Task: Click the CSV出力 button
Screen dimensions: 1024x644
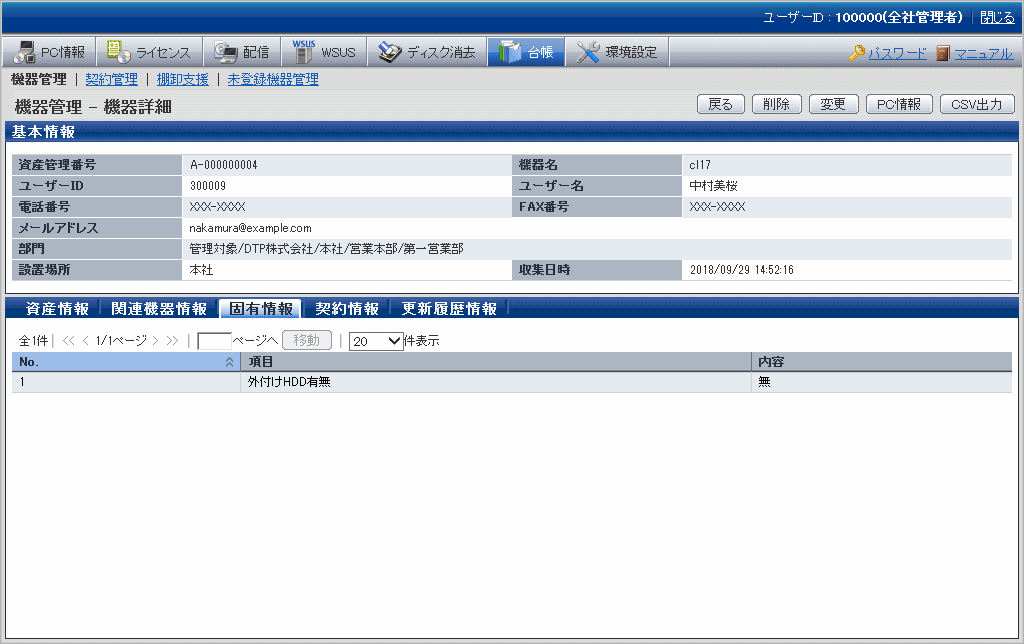Action: pyautogui.click(x=977, y=104)
